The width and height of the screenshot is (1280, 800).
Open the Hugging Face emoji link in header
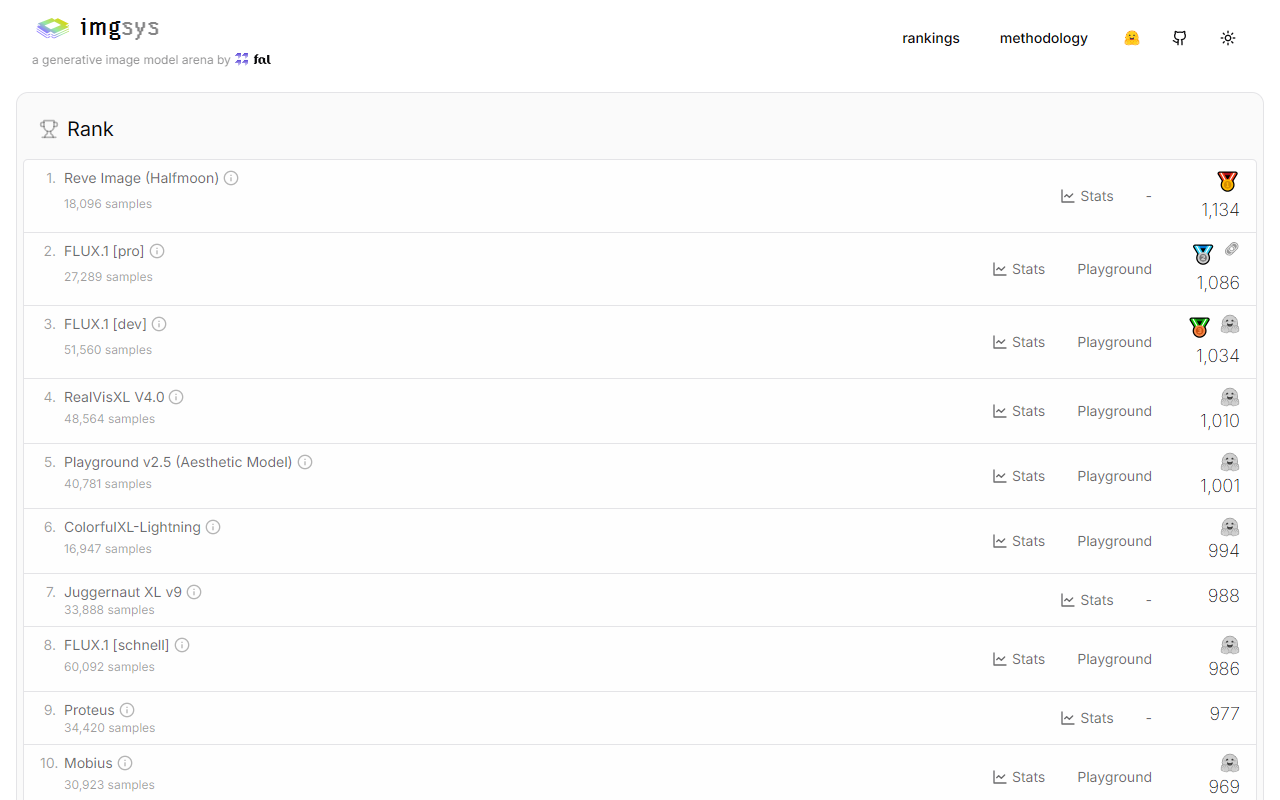coord(1132,38)
